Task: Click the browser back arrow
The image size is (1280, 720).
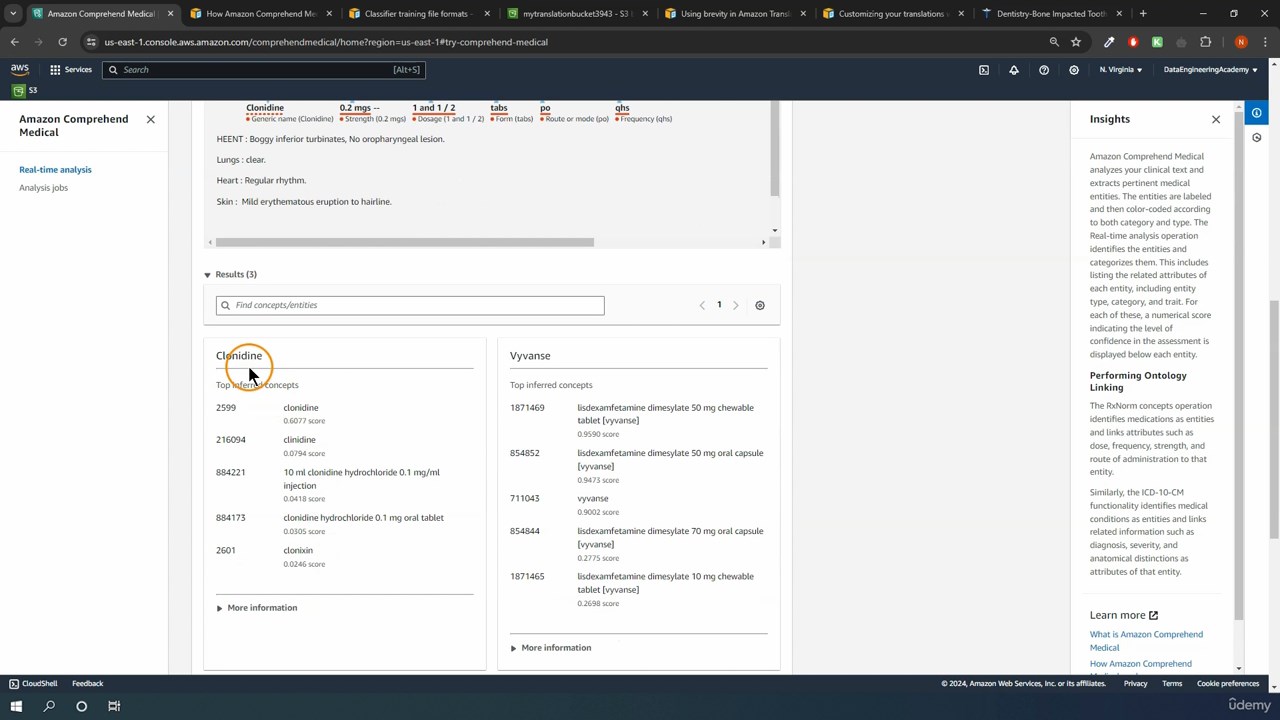Action: click(x=14, y=42)
